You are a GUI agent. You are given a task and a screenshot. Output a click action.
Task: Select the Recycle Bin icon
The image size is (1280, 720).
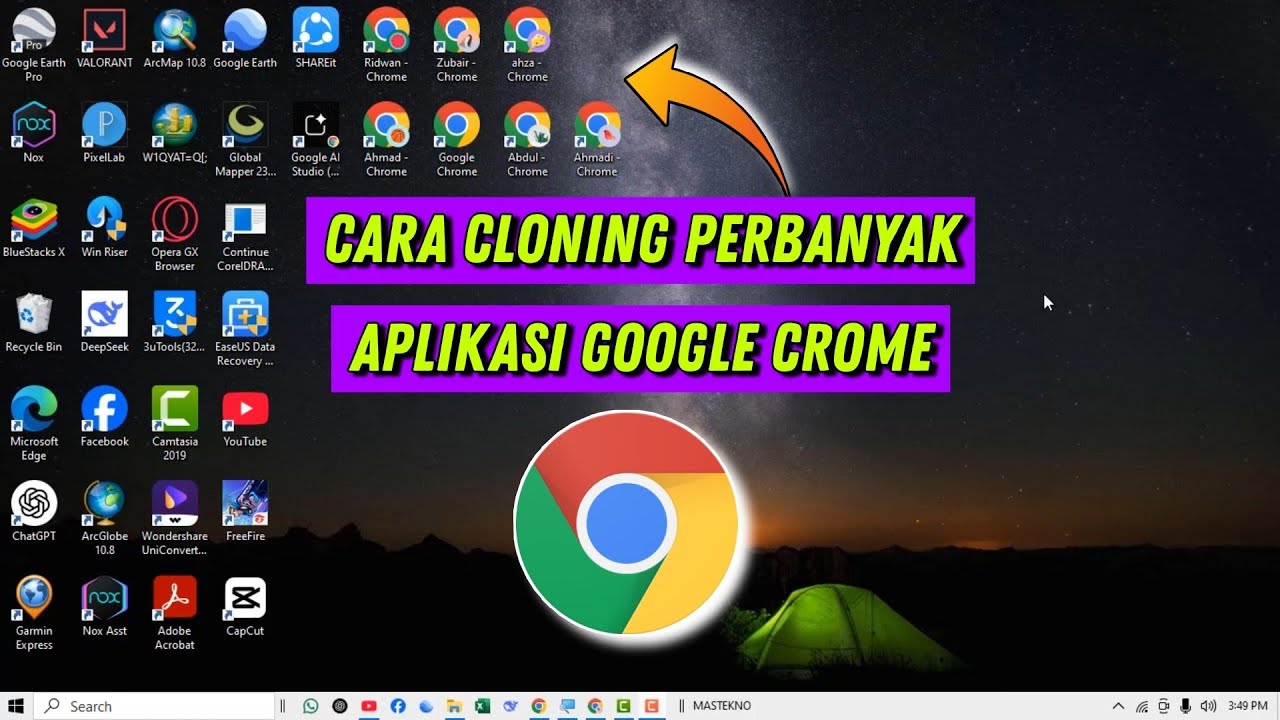coord(34,322)
